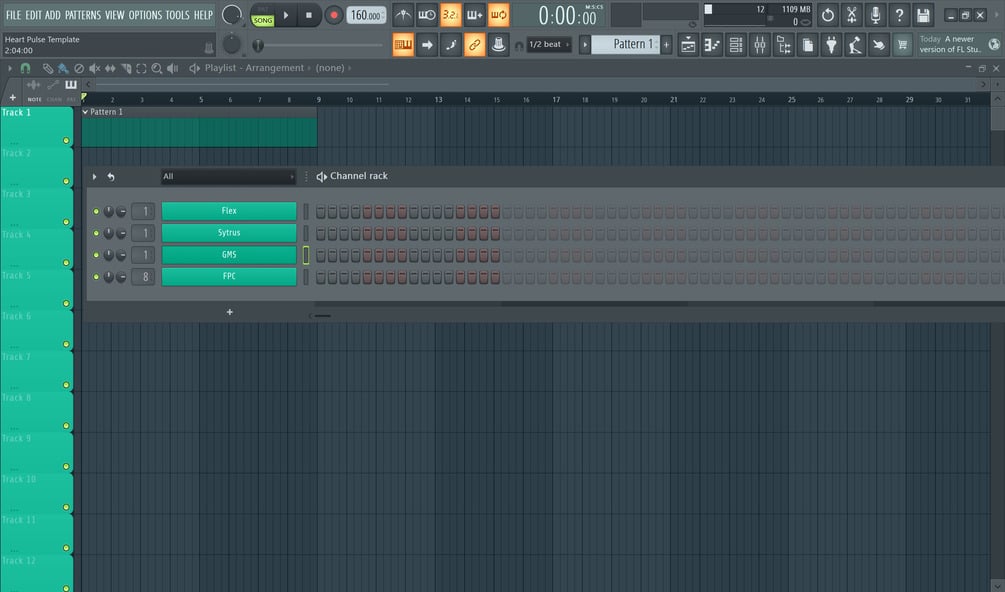Click the touch controller hand icon

click(879, 45)
